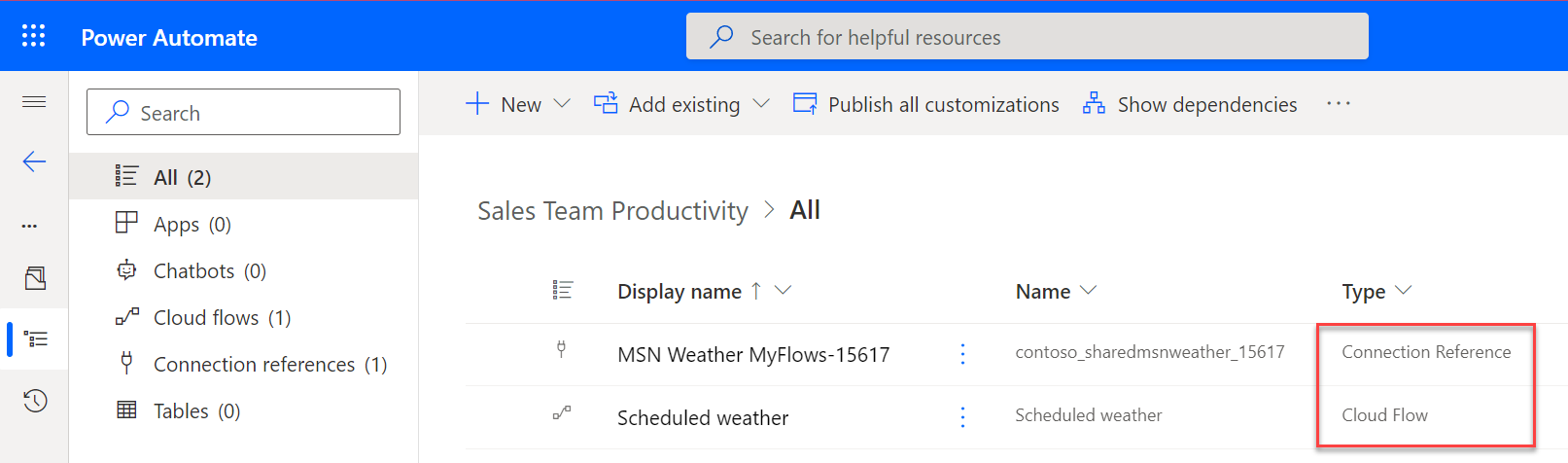Open the solution overview icon in left rail
Image resolution: width=1568 pixels, height=463 pixels.
35,278
